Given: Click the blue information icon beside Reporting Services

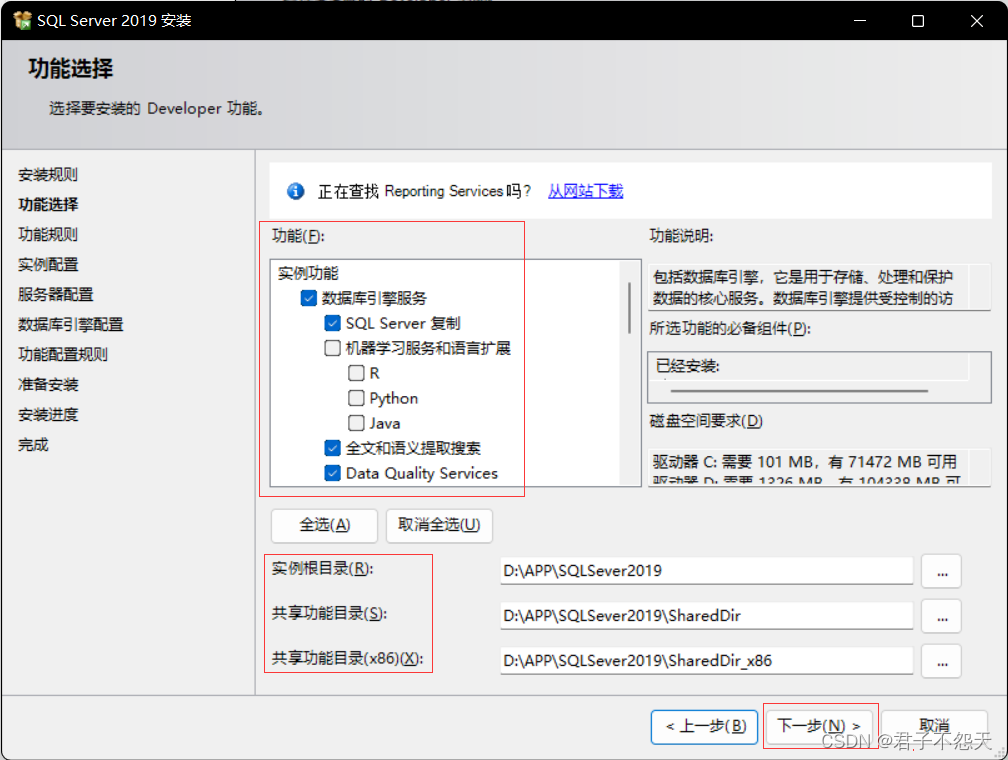Looking at the screenshot, I should [x=296, y=191].
